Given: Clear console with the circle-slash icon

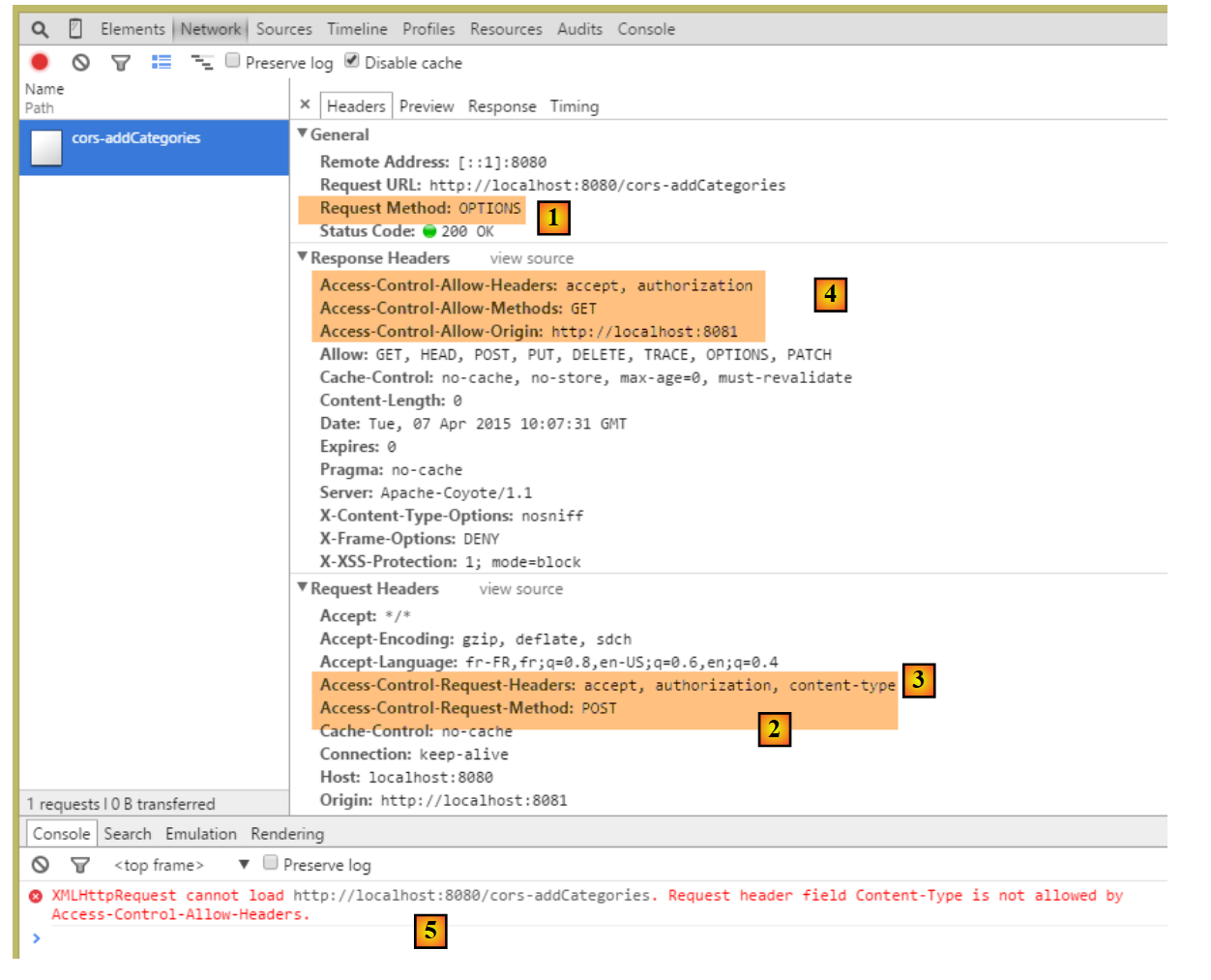Looking at the screenshot, I should coord(41,864).
